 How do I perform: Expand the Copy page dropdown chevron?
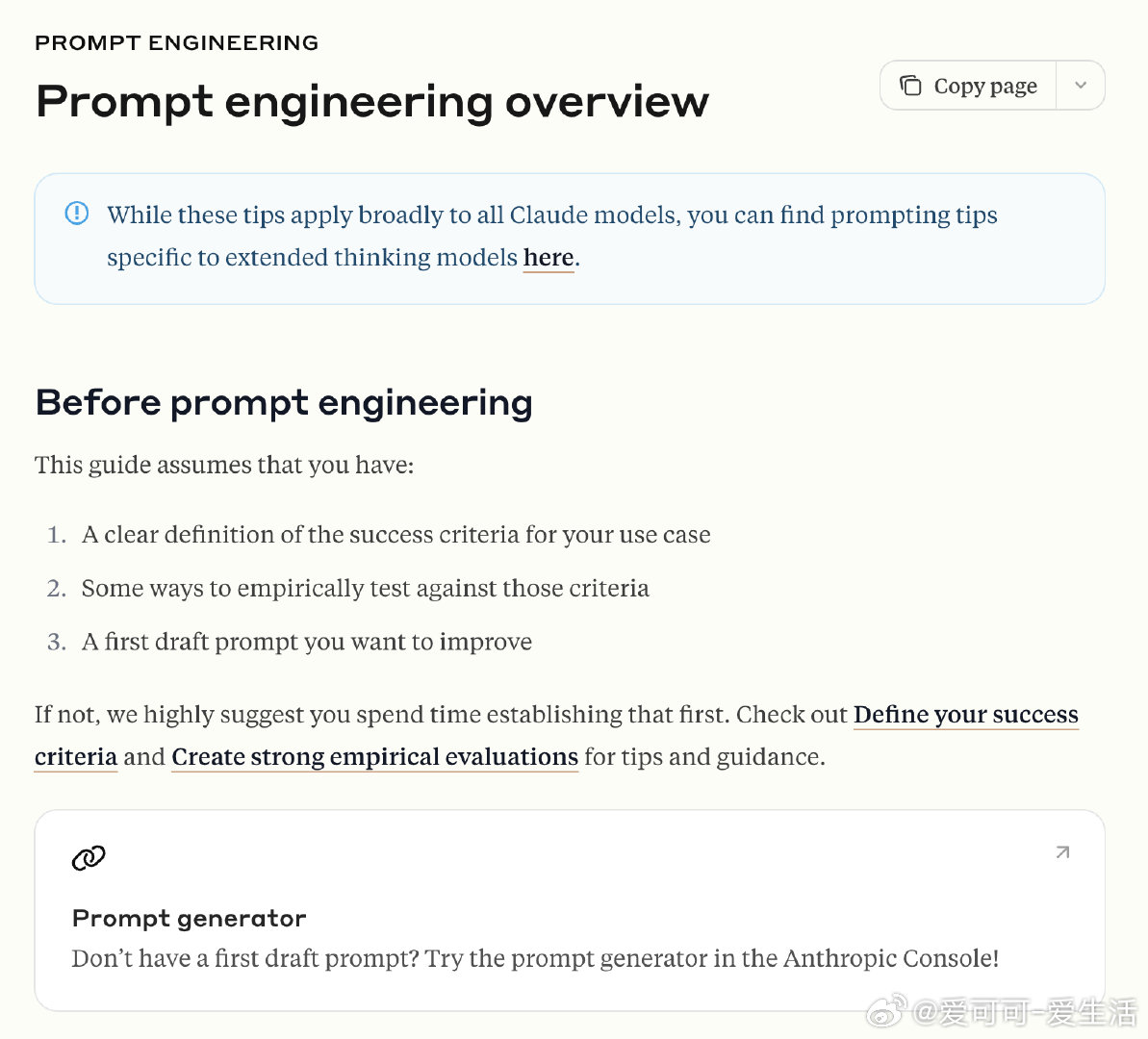[x=1080, y=86]
